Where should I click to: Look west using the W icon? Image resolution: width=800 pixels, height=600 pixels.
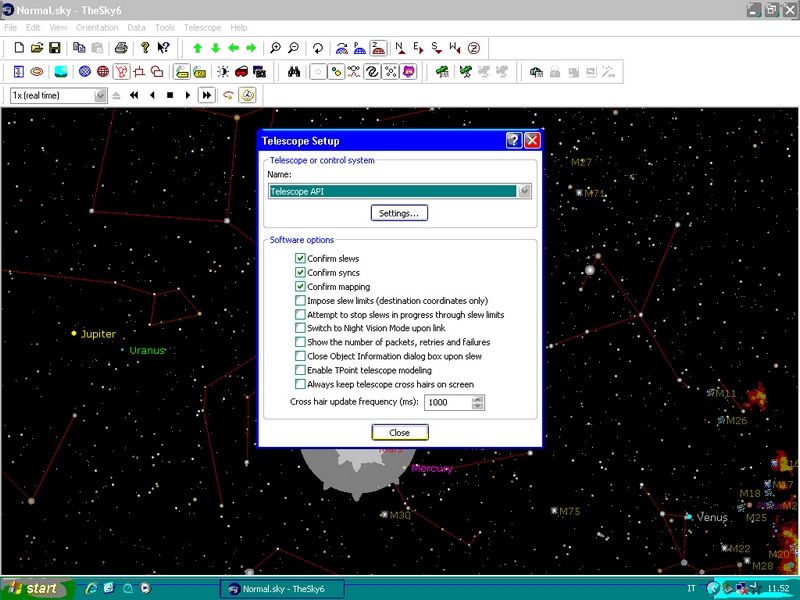[x=455, y=48]
